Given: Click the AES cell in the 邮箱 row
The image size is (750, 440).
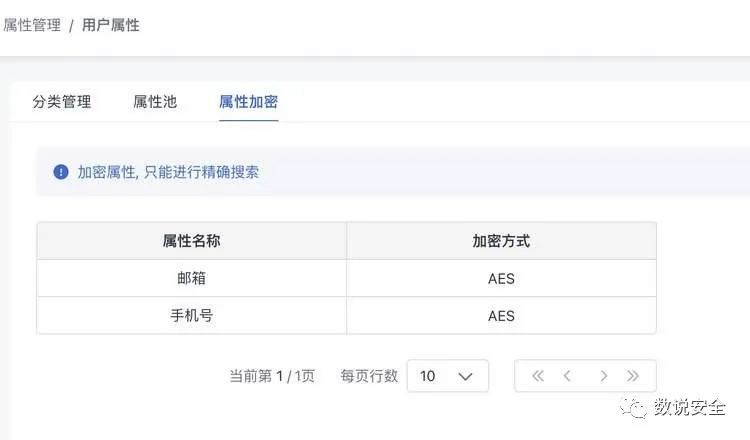Looking at the screenshot, I should click(x=501, y=278).
